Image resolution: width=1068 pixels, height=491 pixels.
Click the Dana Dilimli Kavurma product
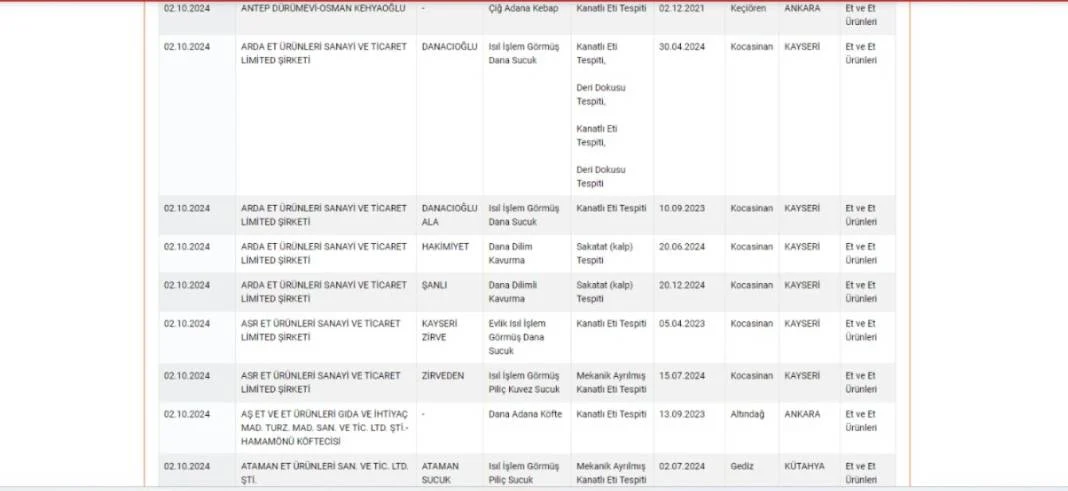click(521, 291)
